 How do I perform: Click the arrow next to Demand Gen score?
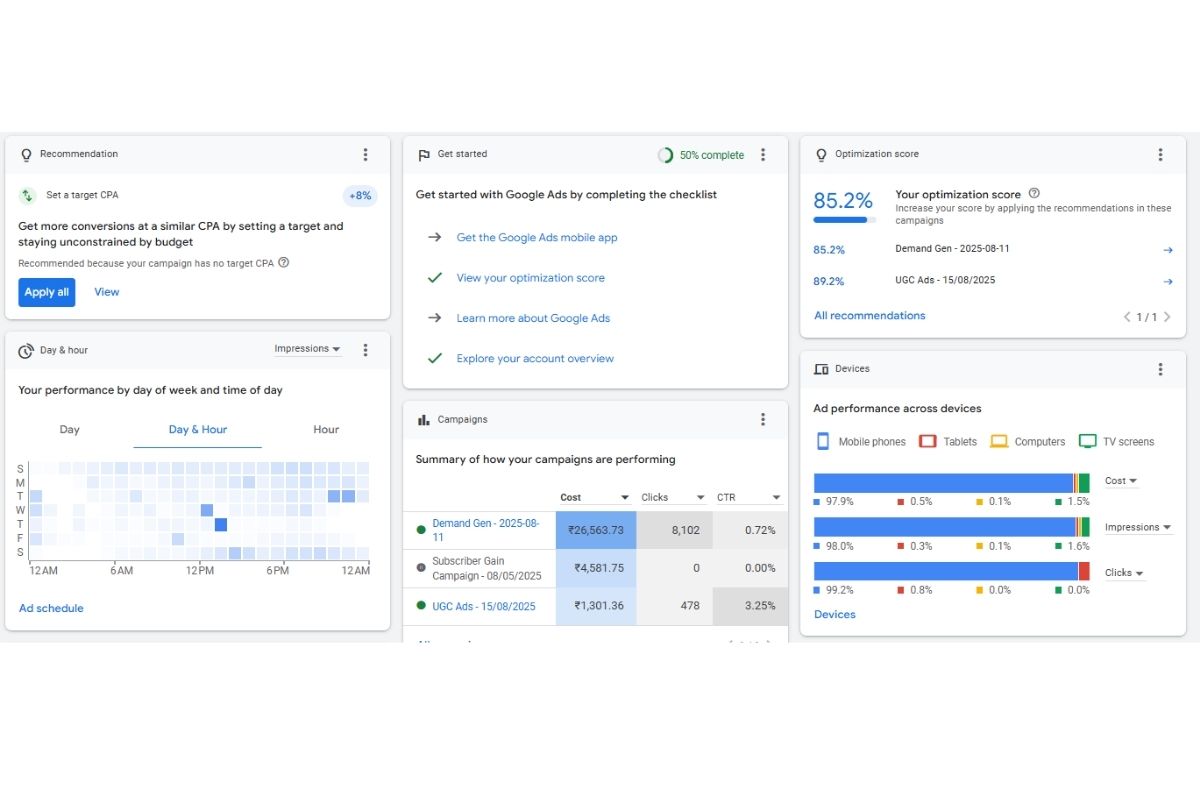pyautogui.click(x=1167, y=250)
